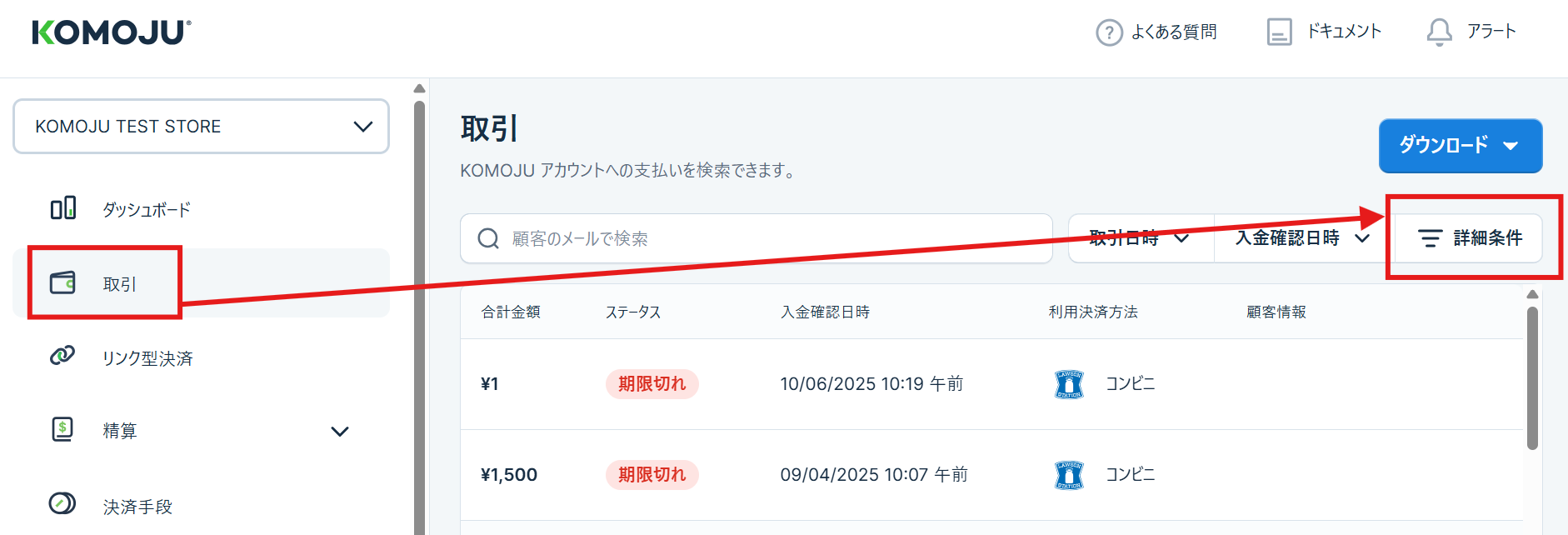The image size is (1568, 535).
Task: Select 取引 in the sidebar menu
Action: [x=119, y=284]
